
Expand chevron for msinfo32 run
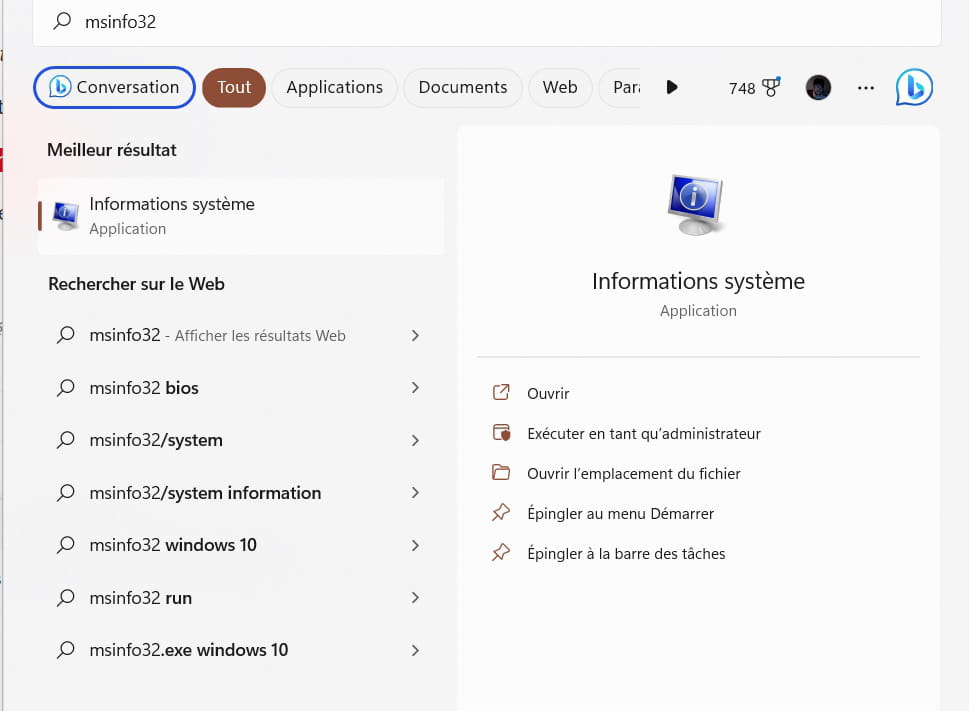(415, 597)
